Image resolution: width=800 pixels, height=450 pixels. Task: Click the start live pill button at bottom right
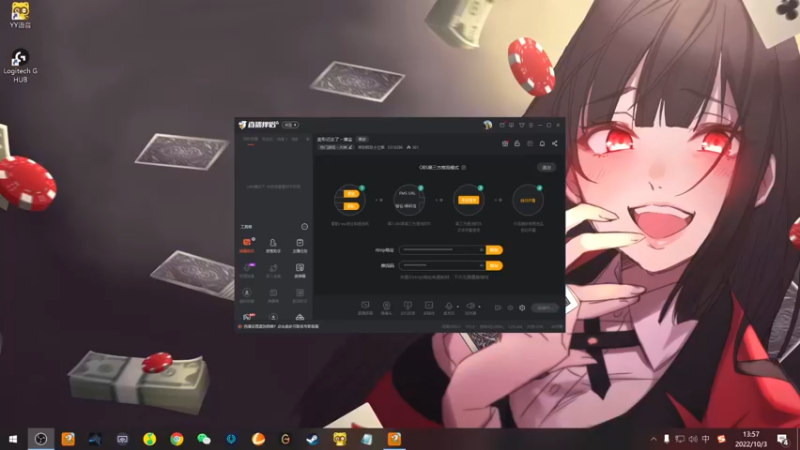pos(544,308)
